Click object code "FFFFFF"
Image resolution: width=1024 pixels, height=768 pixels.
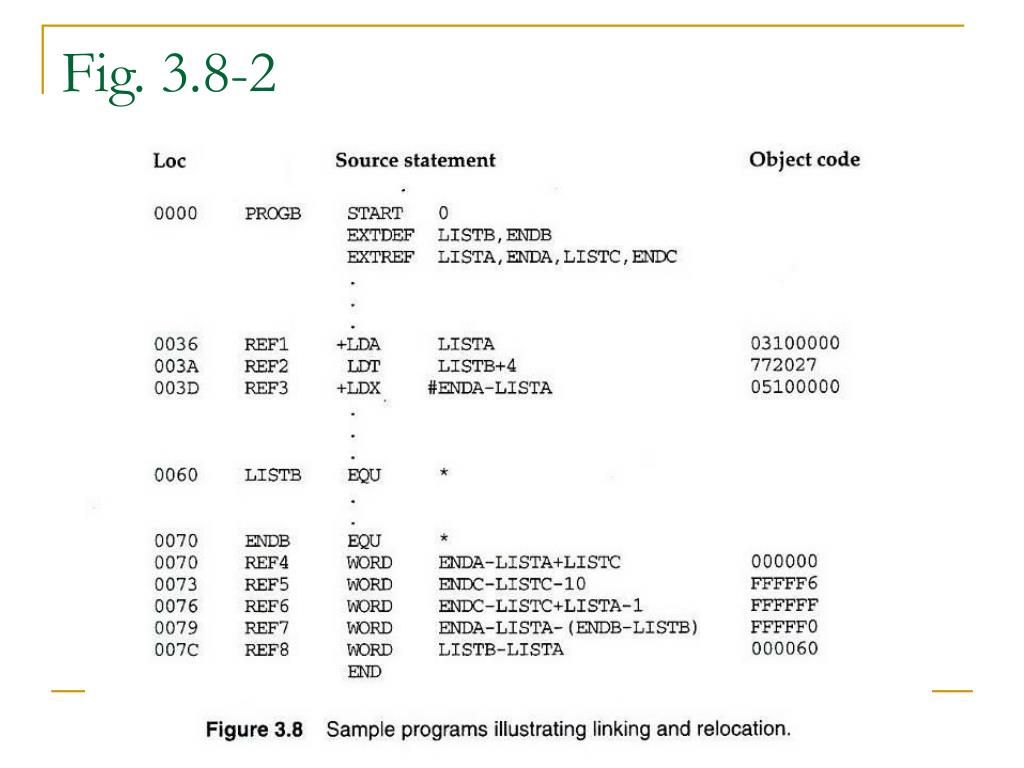[x=784, y=605]
